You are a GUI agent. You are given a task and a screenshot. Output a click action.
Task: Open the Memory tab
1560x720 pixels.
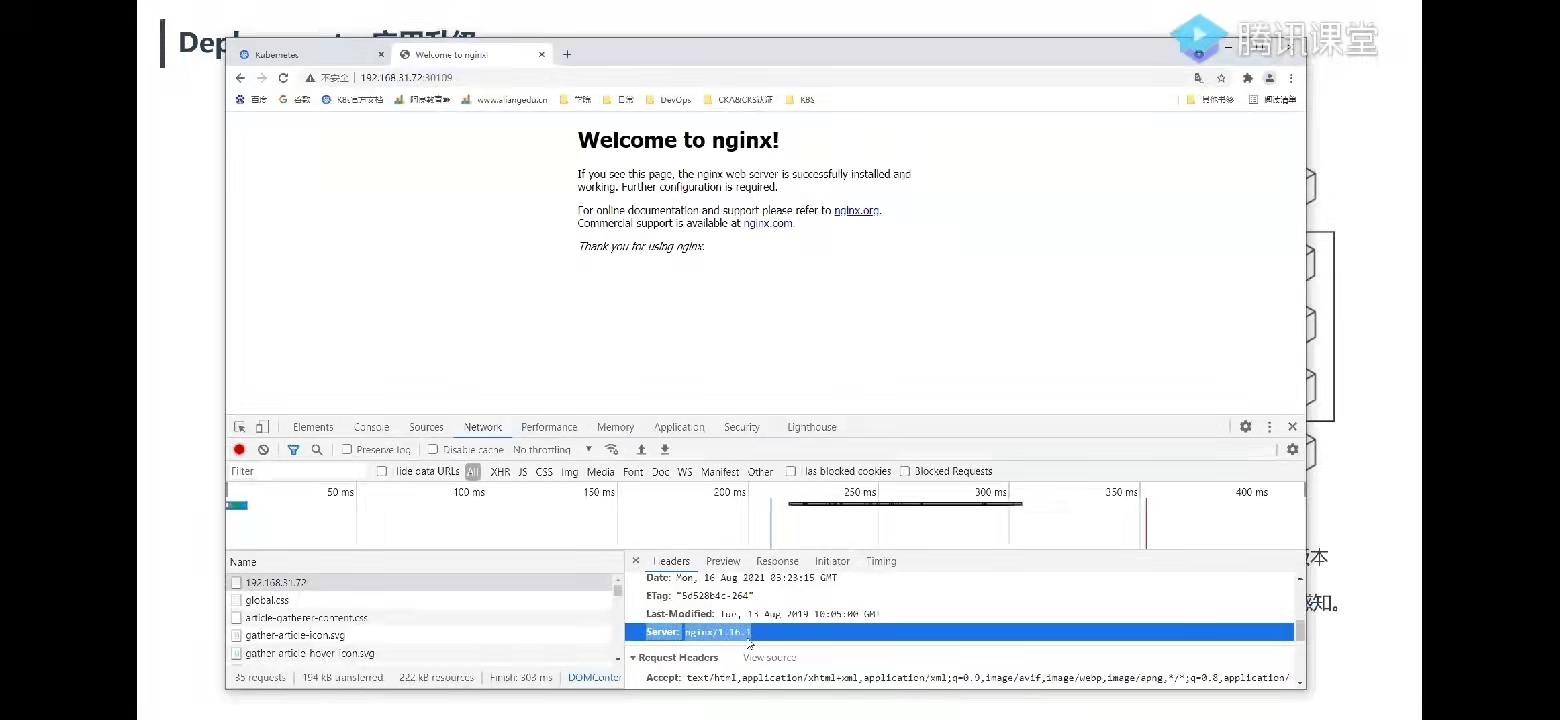[615, 427]
